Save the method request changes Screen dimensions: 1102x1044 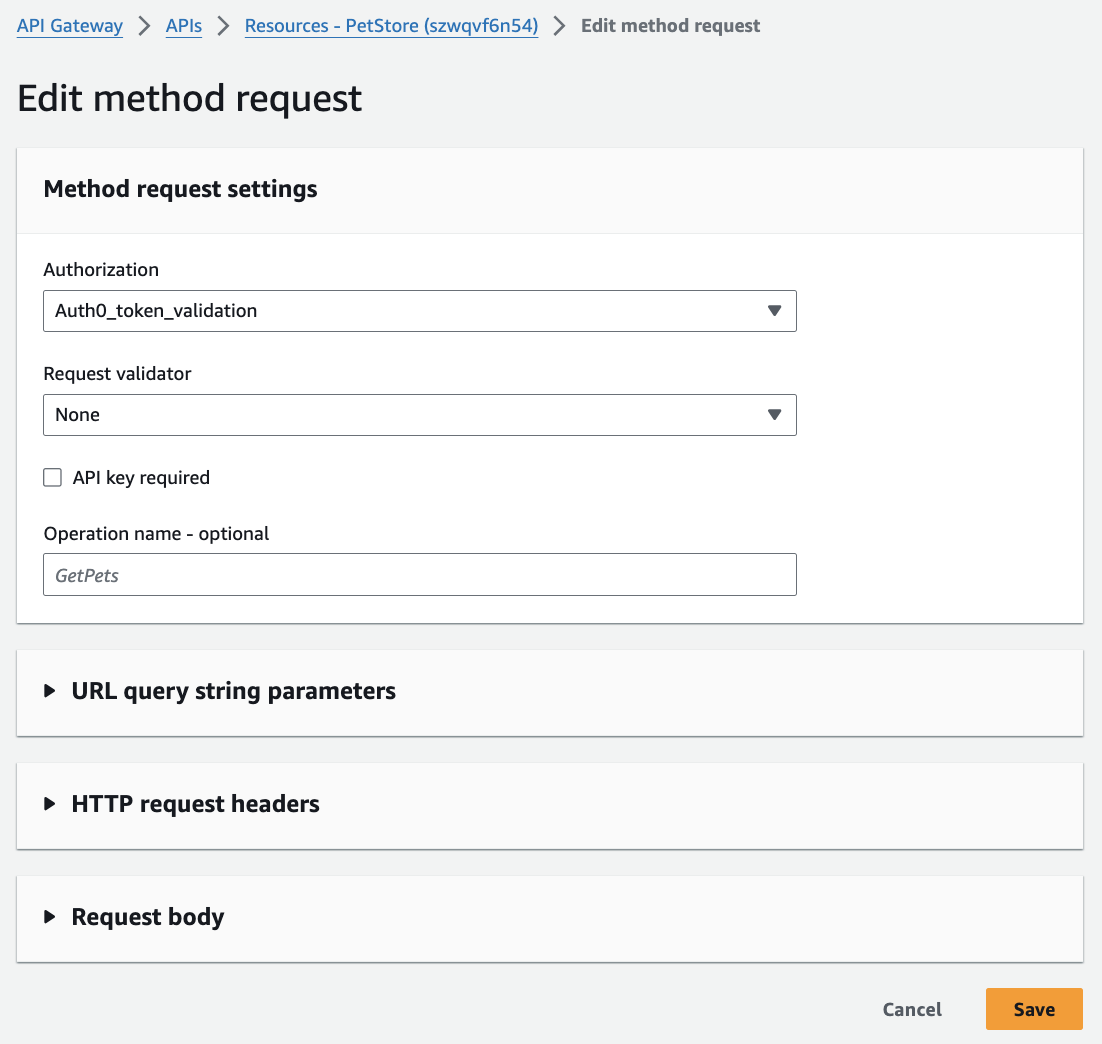[x=1034, y=1009]
